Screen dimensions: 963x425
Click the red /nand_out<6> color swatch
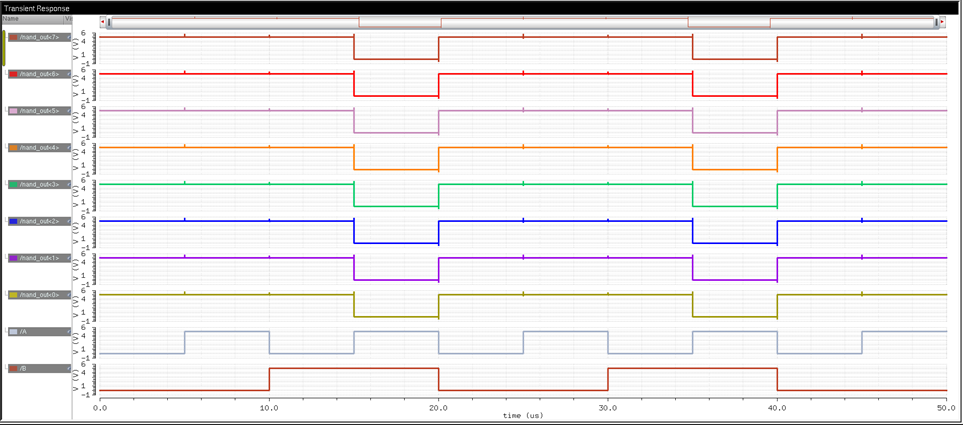[x=13, y=74]
